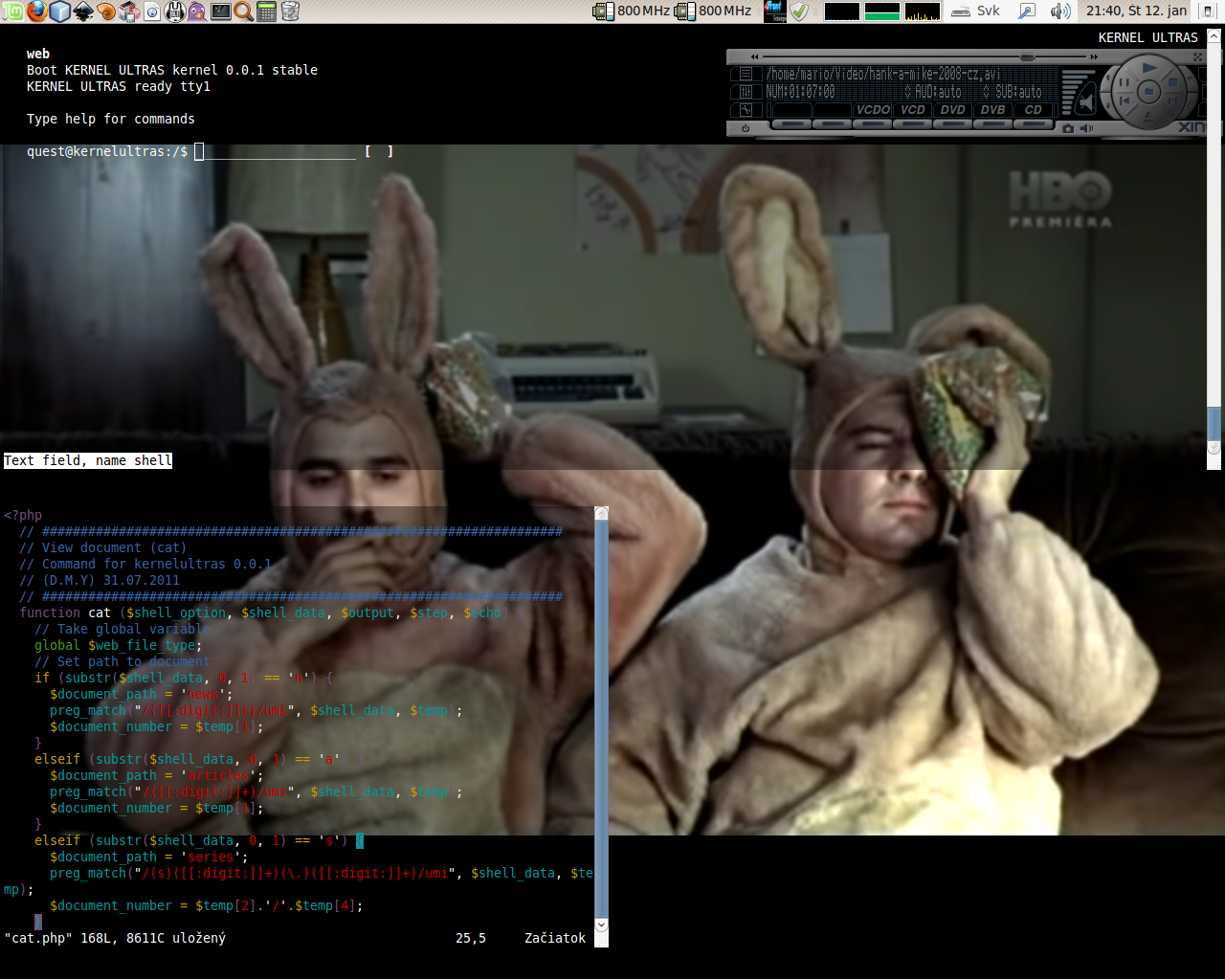Launch the terminal from the panel

[x=221, y=11]
